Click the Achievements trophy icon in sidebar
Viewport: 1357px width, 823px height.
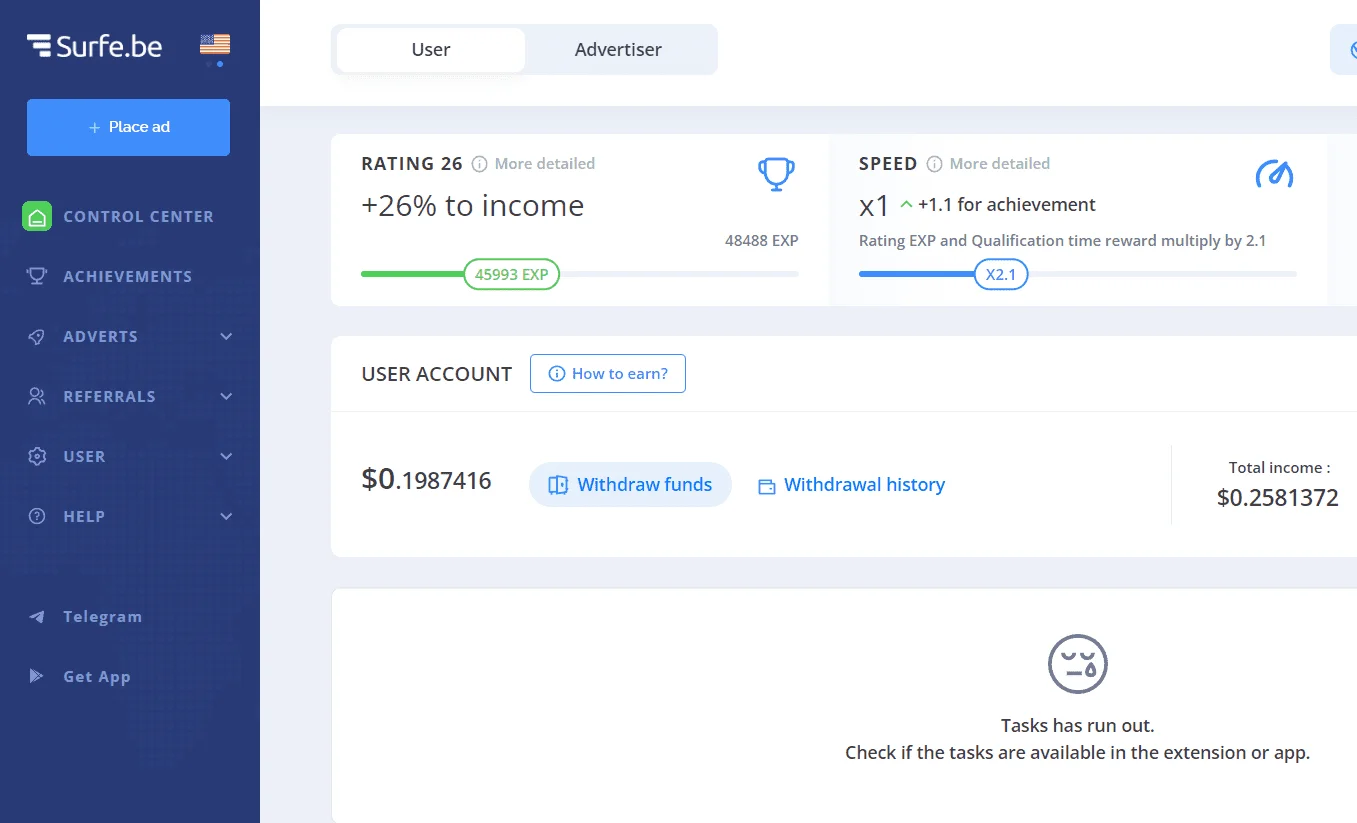coord(37,276)
